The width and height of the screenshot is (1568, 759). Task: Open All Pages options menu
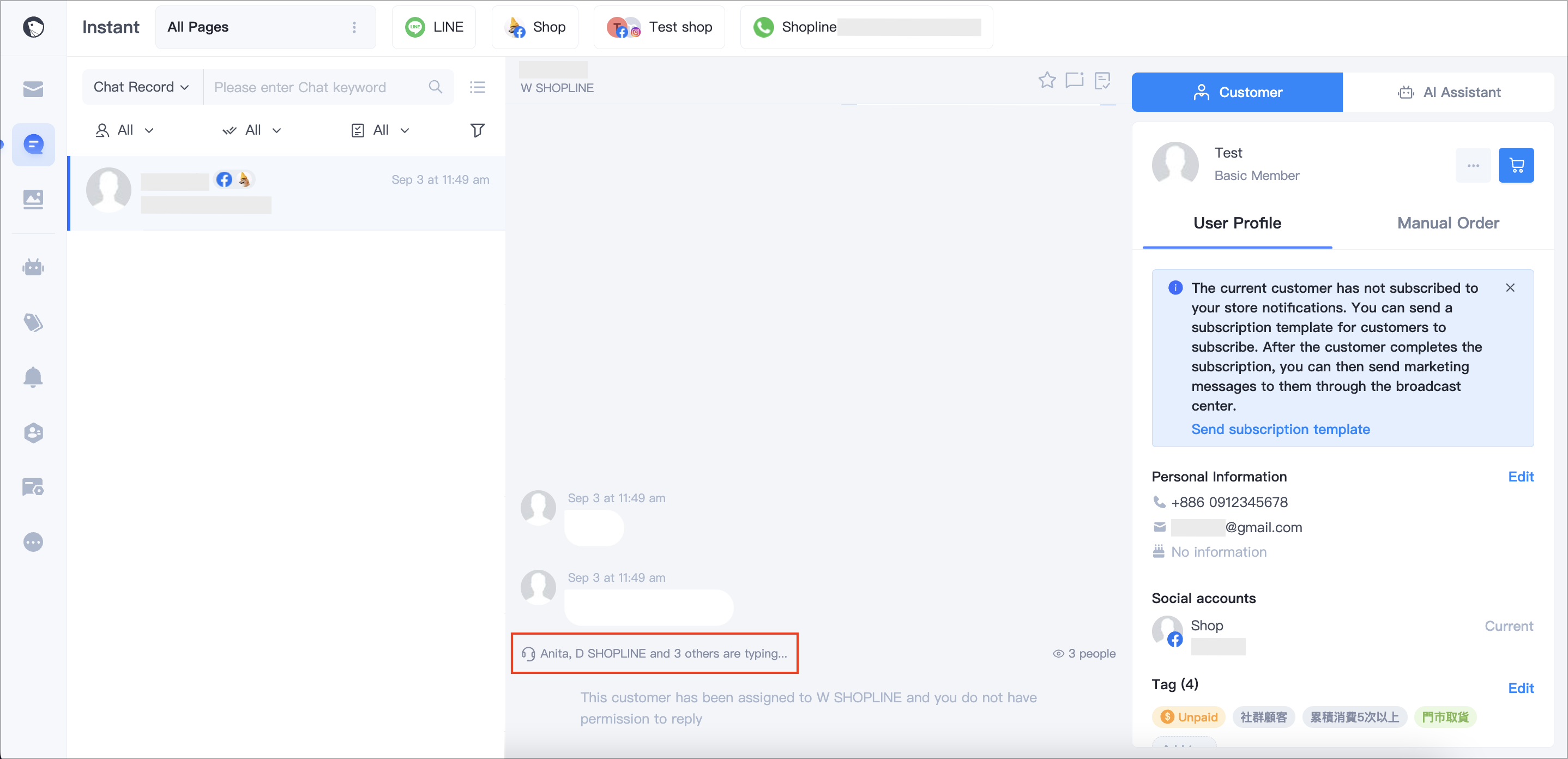click(354, 27)
